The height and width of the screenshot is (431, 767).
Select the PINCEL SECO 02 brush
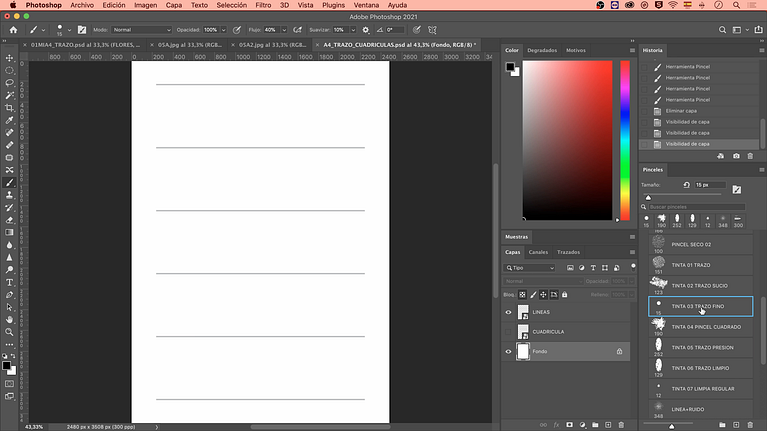700,245
